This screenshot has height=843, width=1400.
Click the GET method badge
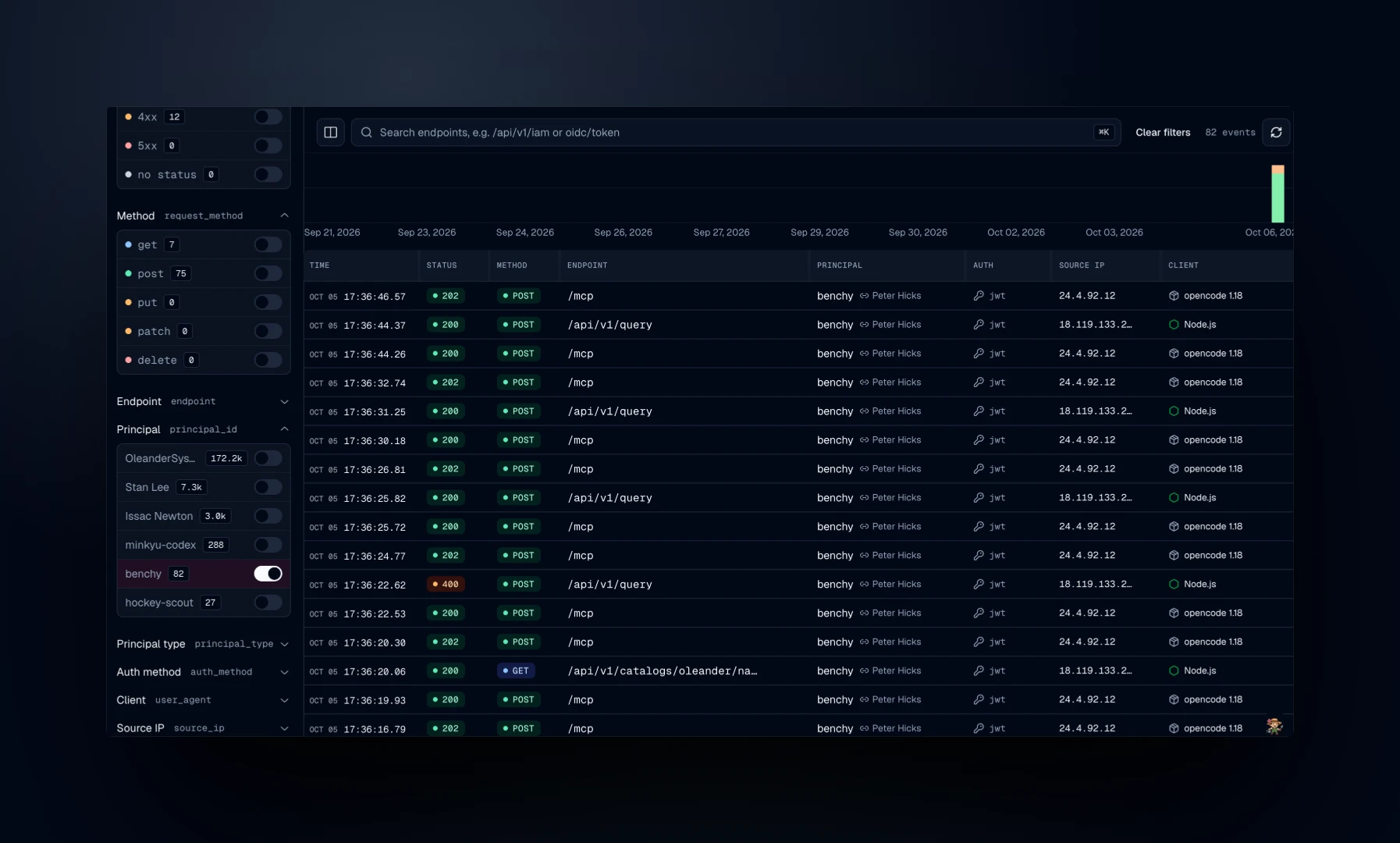516,671
